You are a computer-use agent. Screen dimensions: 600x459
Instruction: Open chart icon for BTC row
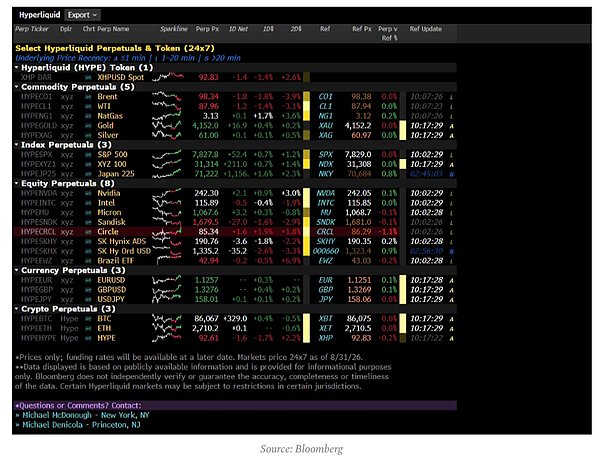(x=88, y=319)
